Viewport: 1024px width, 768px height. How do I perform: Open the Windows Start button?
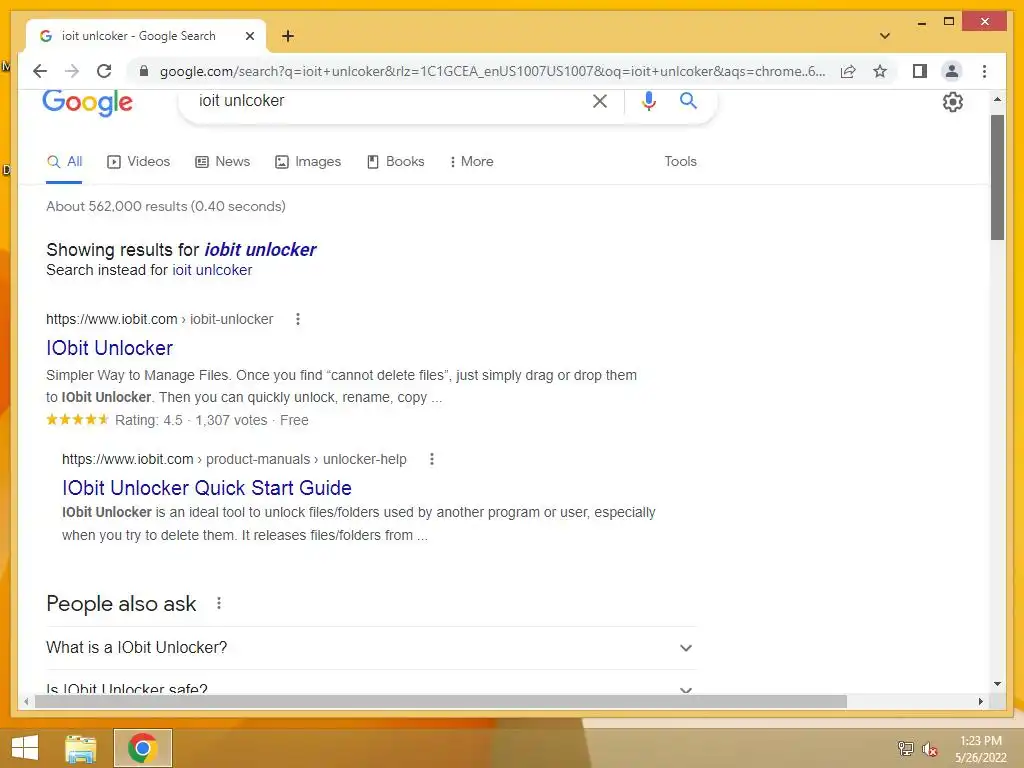tap(25, 748)
